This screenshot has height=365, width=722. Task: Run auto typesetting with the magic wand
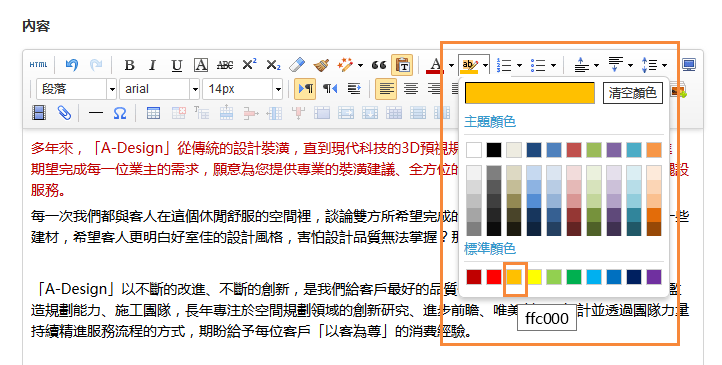344,65
